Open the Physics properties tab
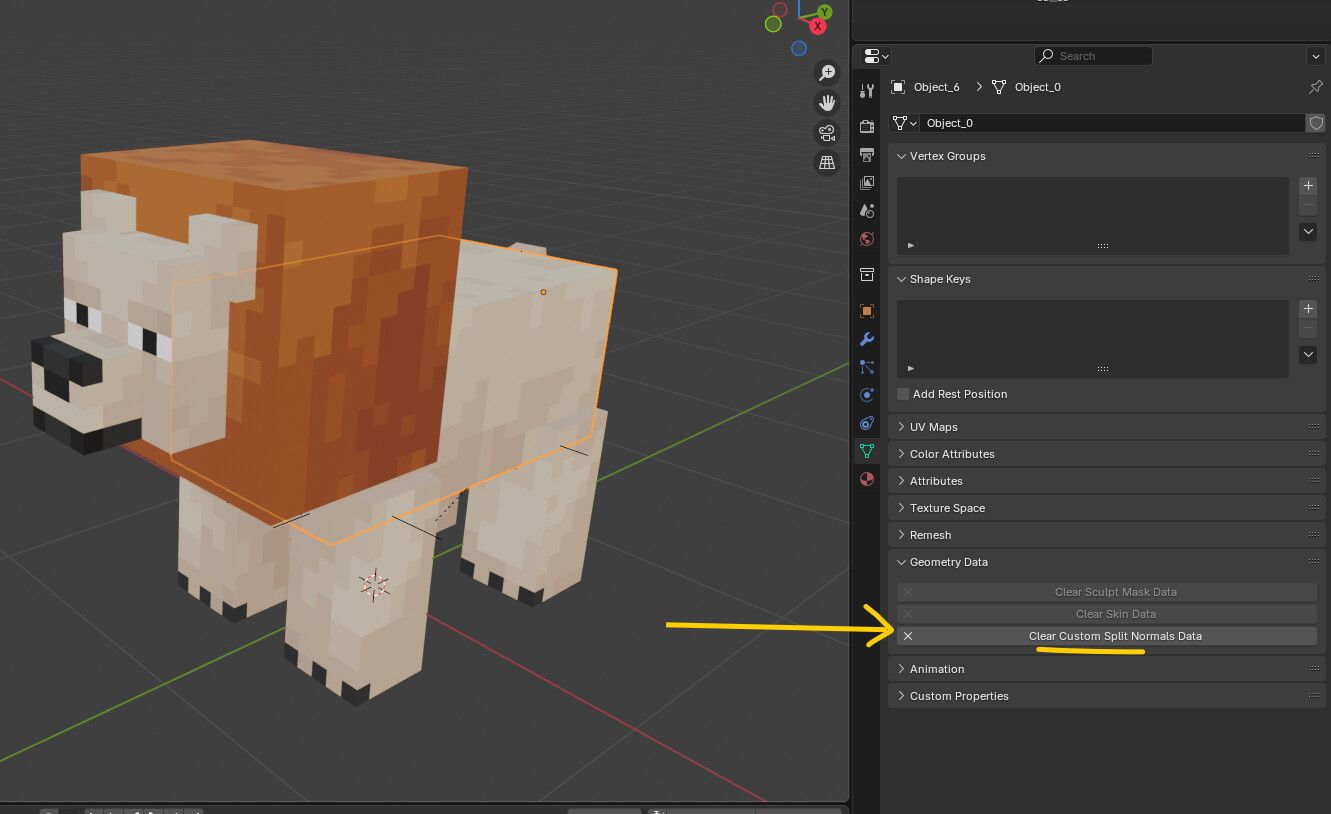The height and width of the screenshot is (814, 1331). pos(867,395)
